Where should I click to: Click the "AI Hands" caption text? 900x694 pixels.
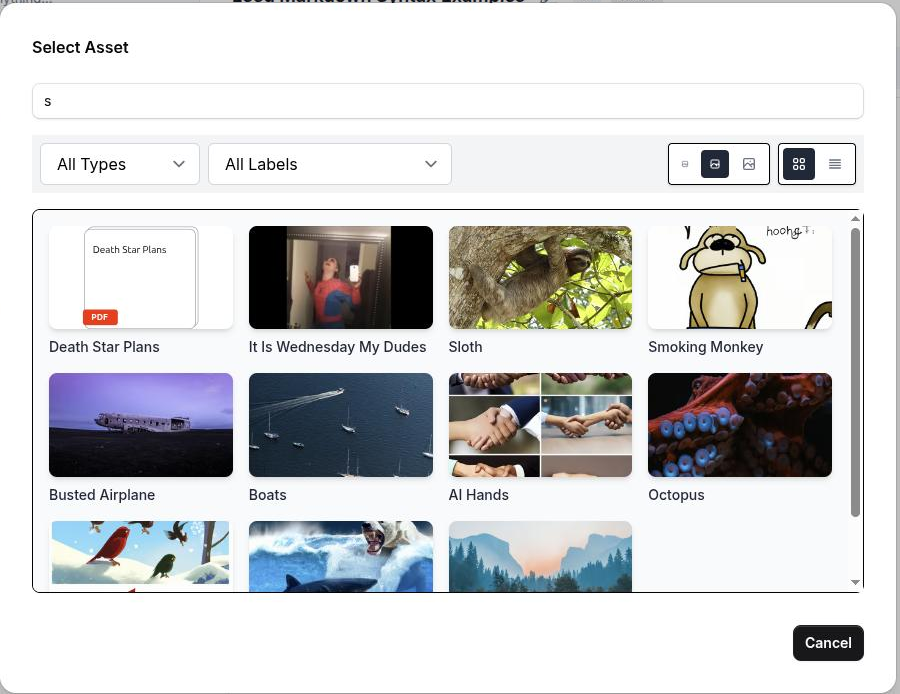tap(478, 495)
